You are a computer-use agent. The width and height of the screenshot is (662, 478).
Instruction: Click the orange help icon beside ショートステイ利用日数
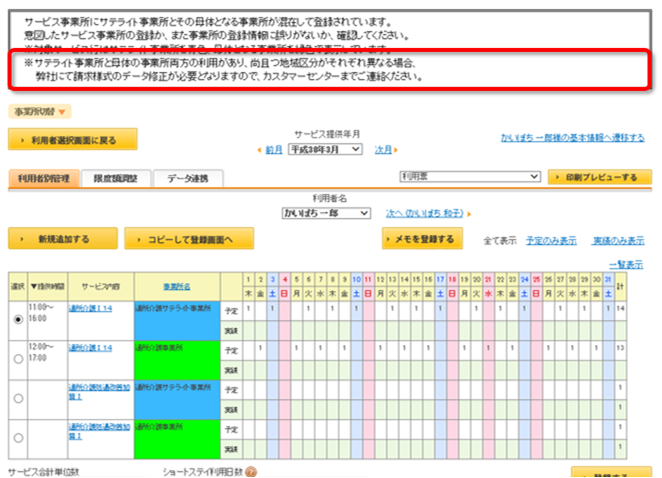pyautogui.click(x=251, y=472)
